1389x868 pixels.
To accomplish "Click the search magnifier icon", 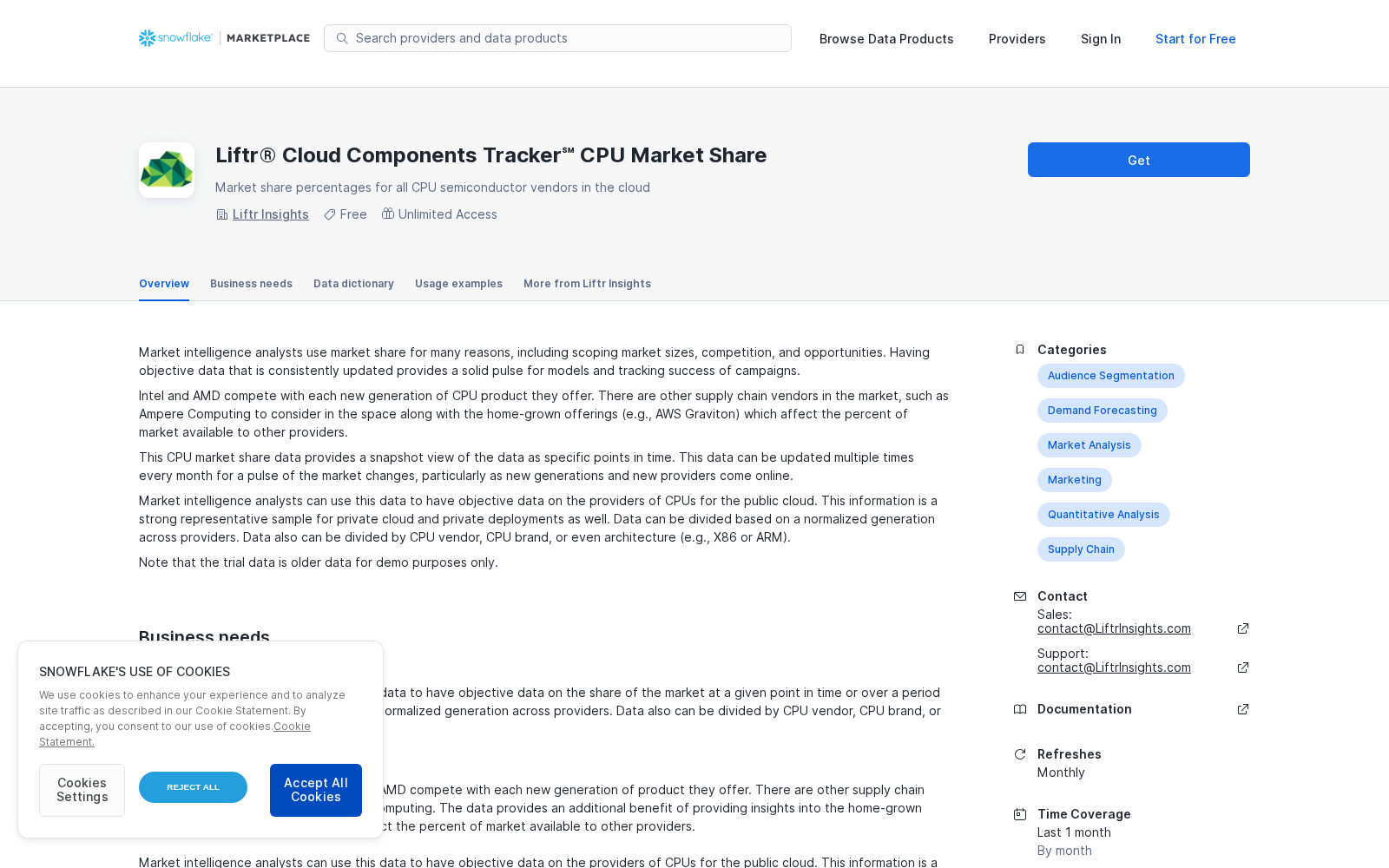I will tap(342, 38).
